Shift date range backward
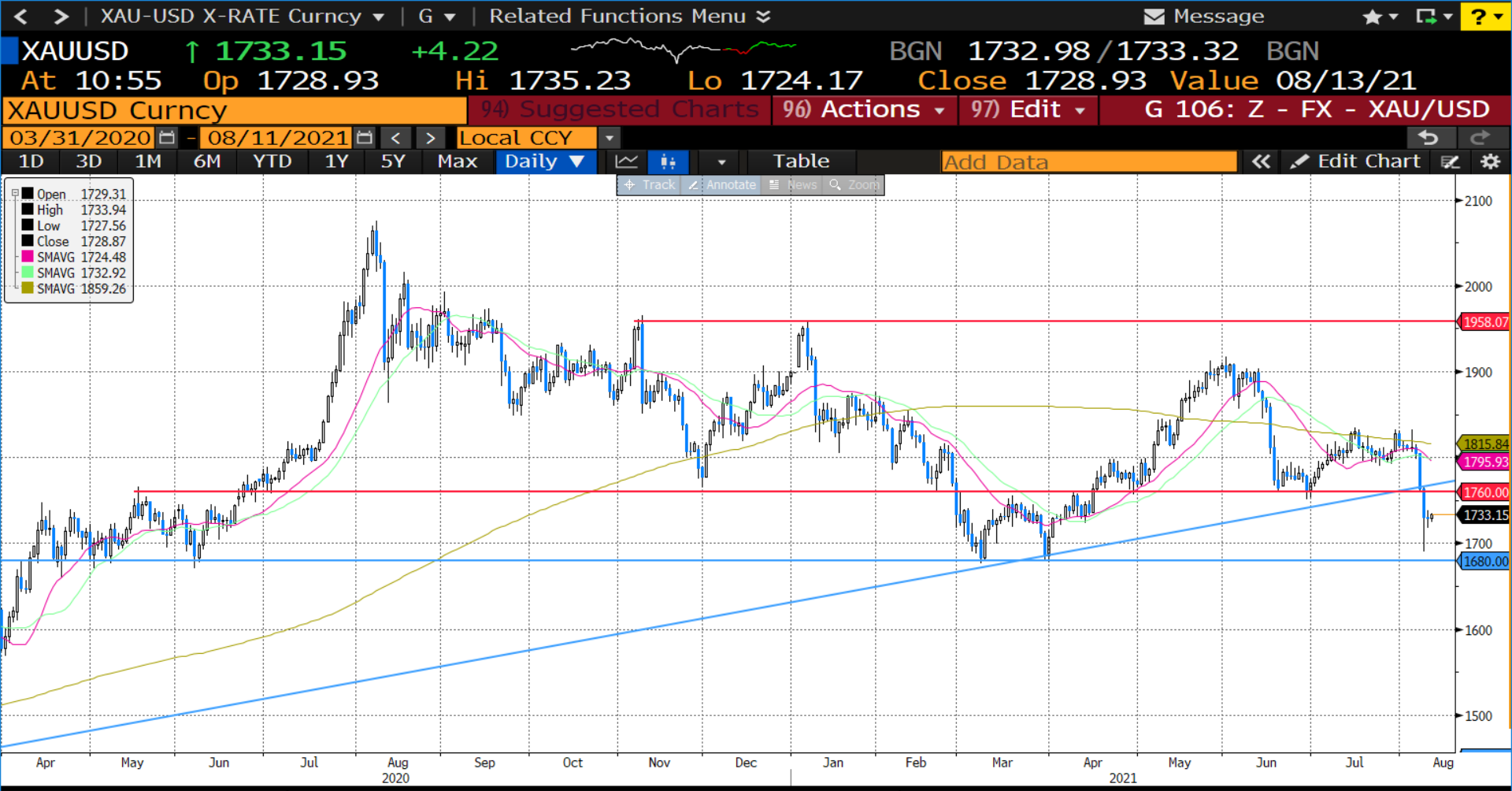1512x791 pixels. pyautogui.click(x=396, y=138)
